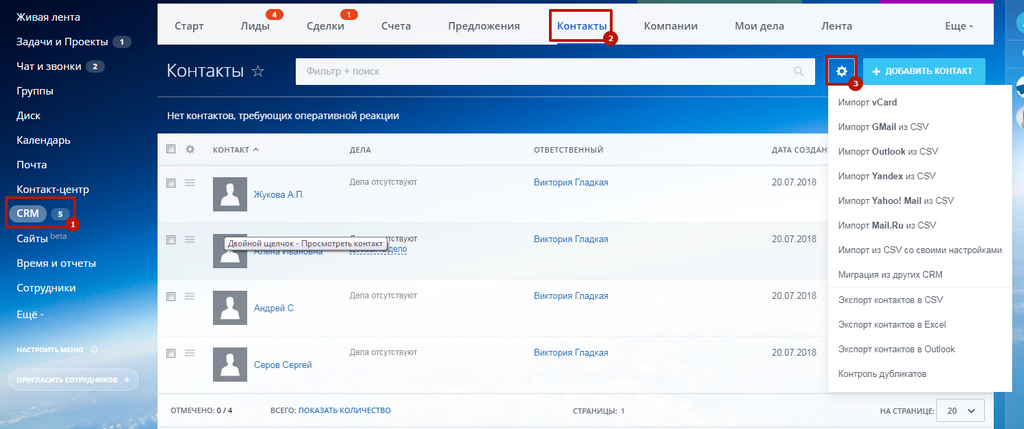Expand the Ещё item in left sidebar

pyautogui.click(x=30, y=315)
